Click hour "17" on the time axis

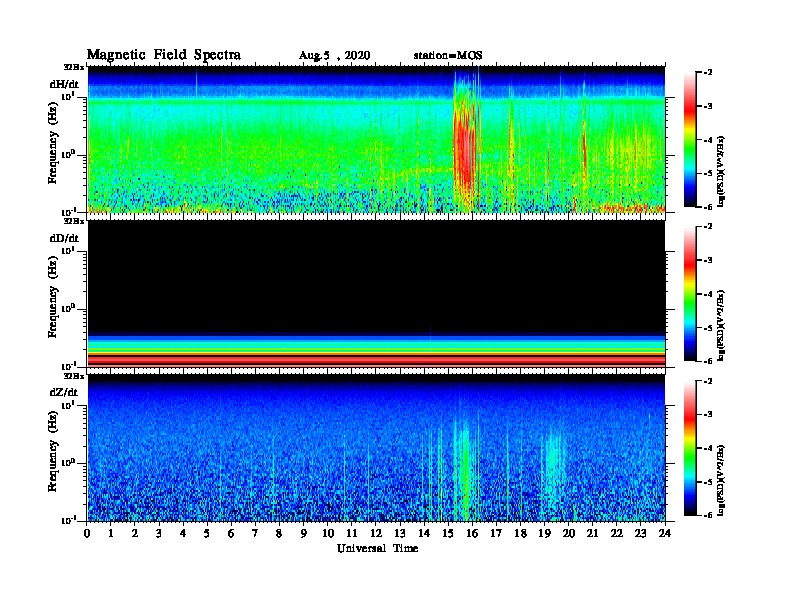click(x=496, y=533)
